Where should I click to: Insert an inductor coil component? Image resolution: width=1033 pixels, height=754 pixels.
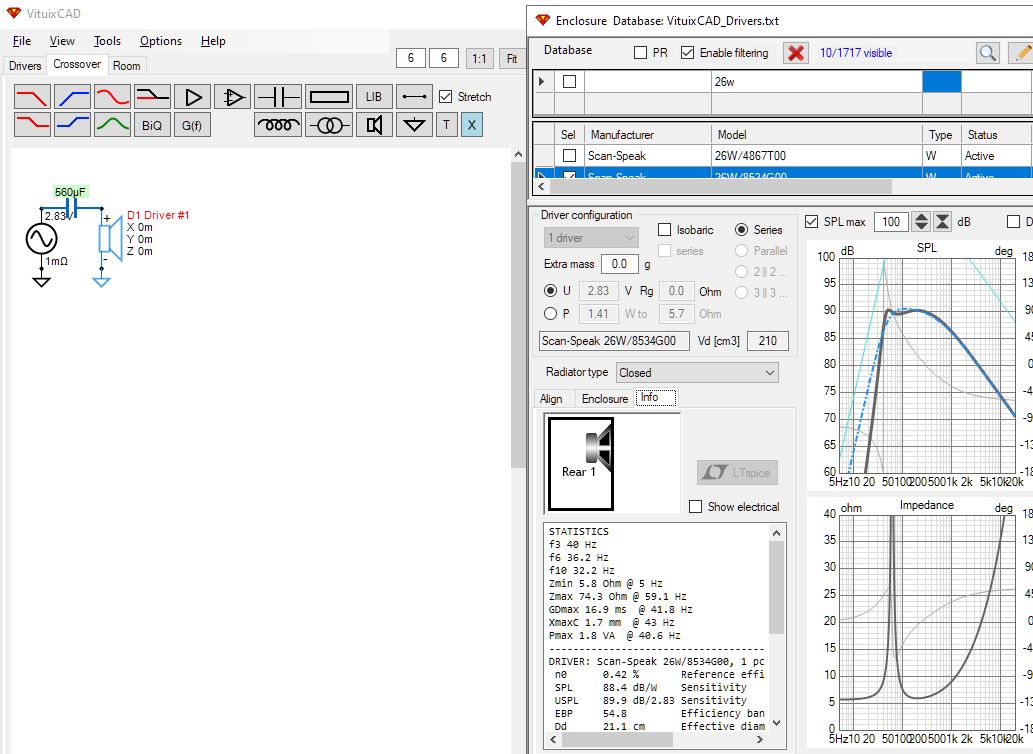coord(277,124)
